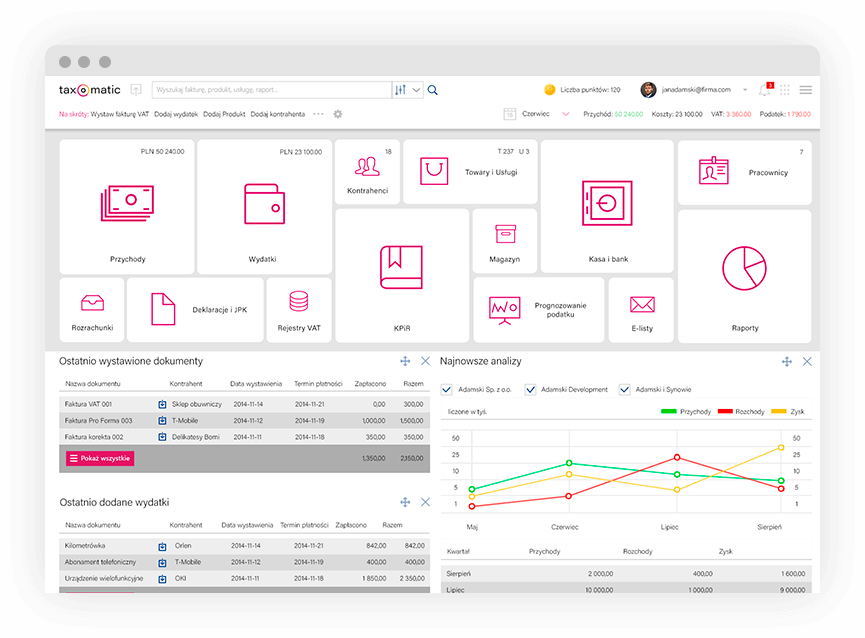The image size is (865, 638).
Task: Click the invoice search input field
Action: [270, 90]
